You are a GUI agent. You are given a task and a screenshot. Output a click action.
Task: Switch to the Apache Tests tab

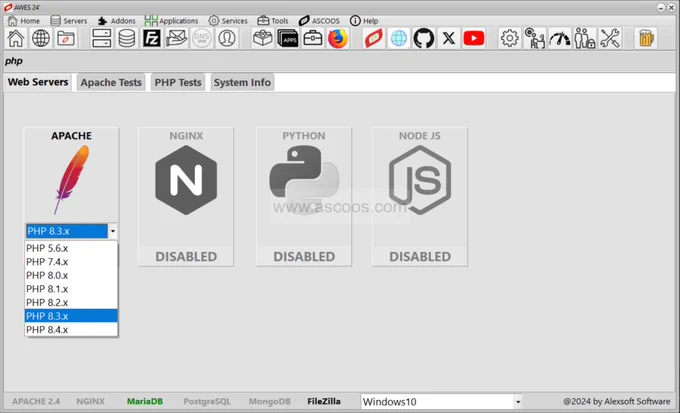point(111,82)
